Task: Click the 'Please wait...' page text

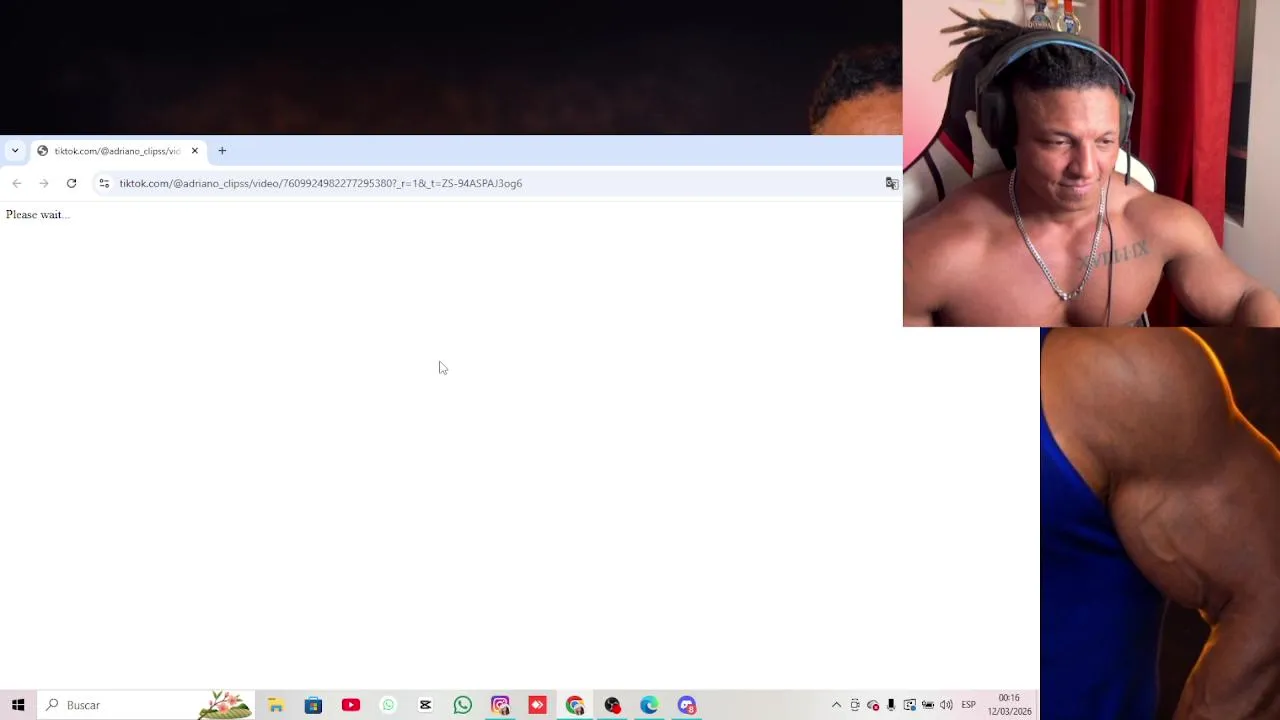Action: click(x=37, y=214)
